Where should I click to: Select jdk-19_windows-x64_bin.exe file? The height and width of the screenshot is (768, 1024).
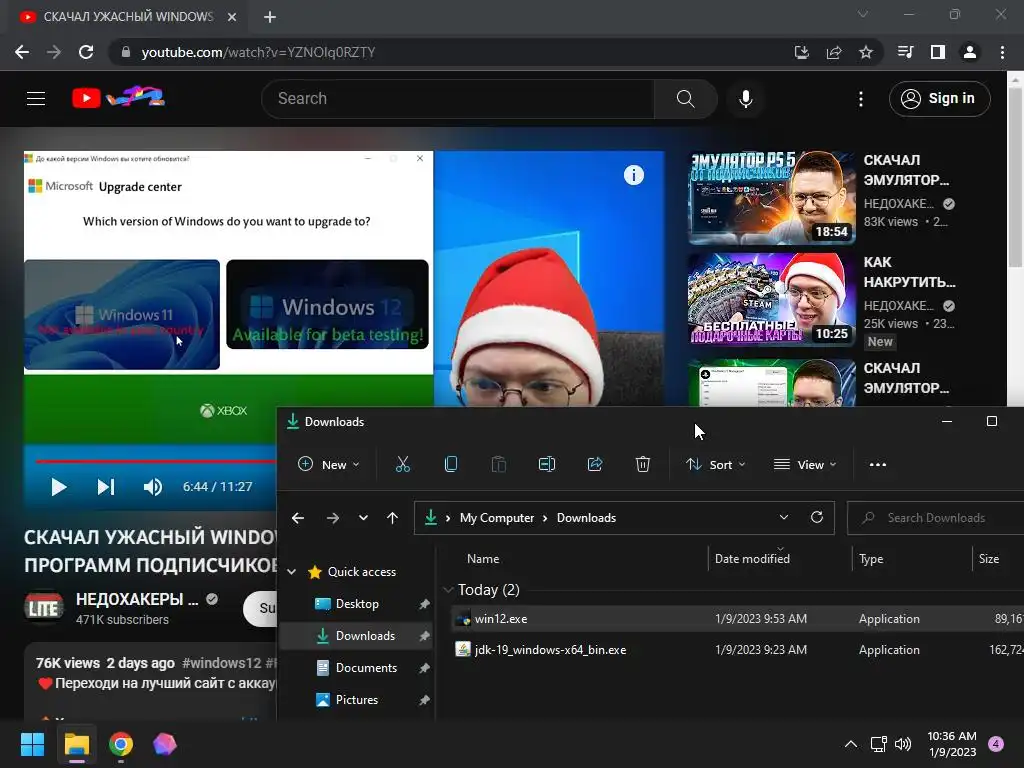coord(737,650)
